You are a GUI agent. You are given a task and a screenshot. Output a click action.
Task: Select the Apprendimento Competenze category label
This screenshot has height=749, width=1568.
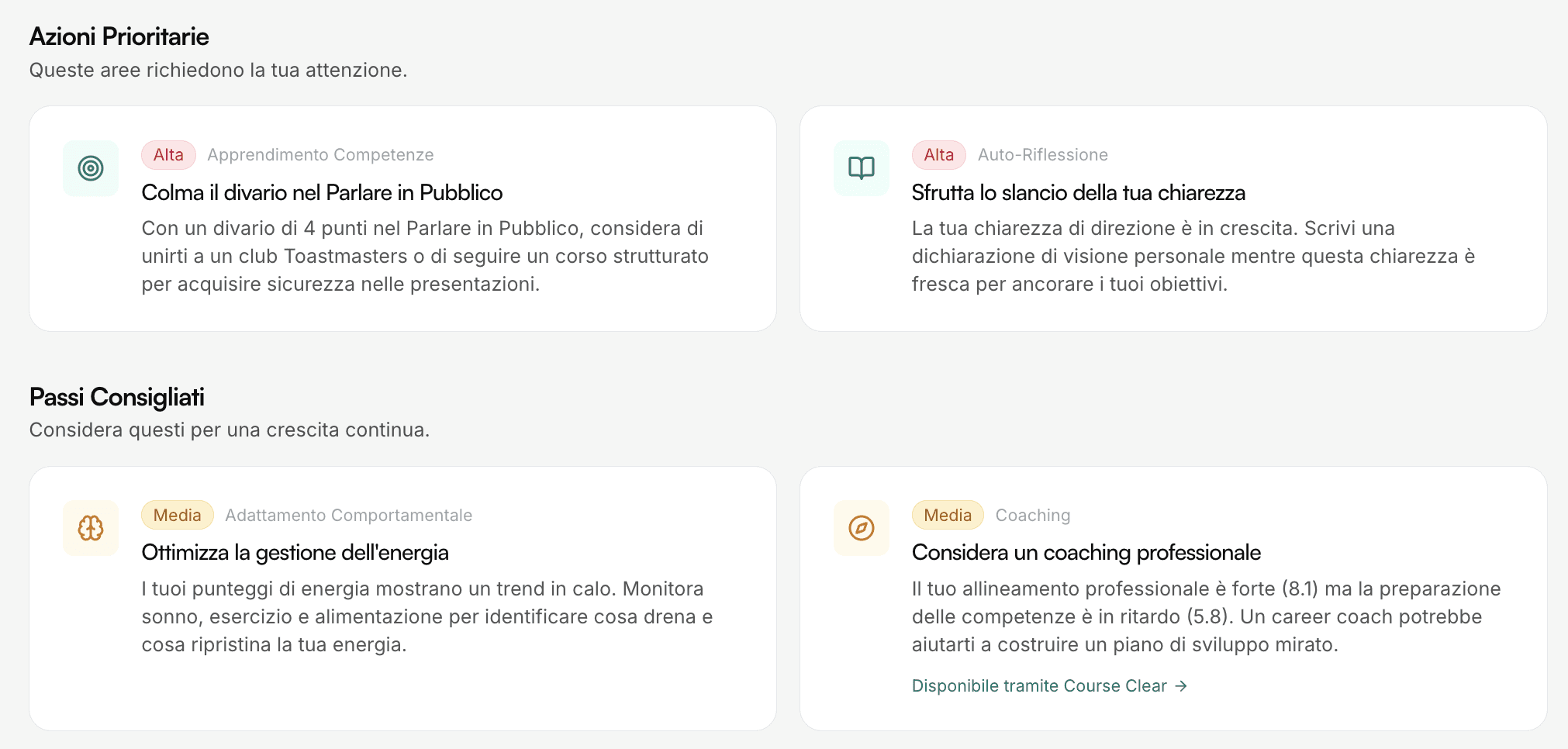[320, 154]
